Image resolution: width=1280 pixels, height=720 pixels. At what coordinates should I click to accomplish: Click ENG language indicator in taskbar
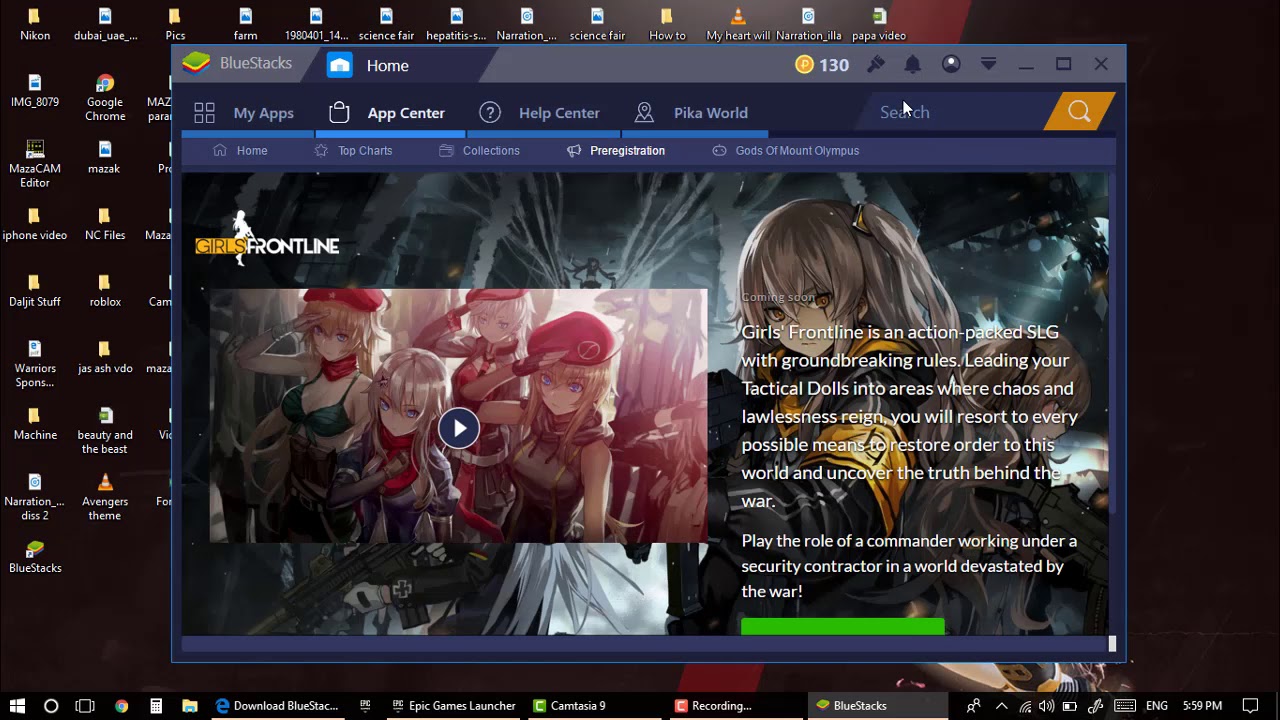tap(1157, 705)
